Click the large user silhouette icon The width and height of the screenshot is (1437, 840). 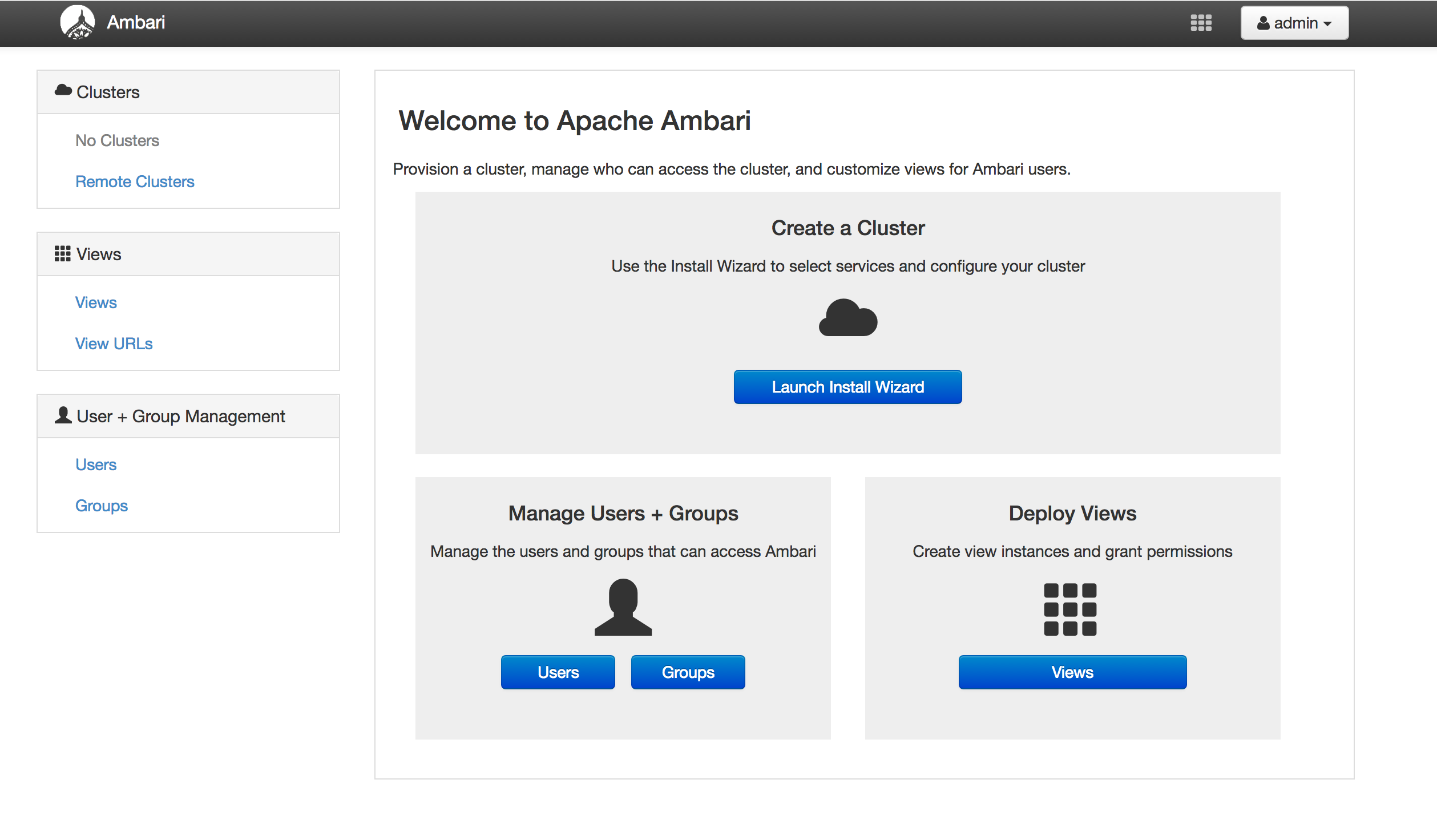623,607
